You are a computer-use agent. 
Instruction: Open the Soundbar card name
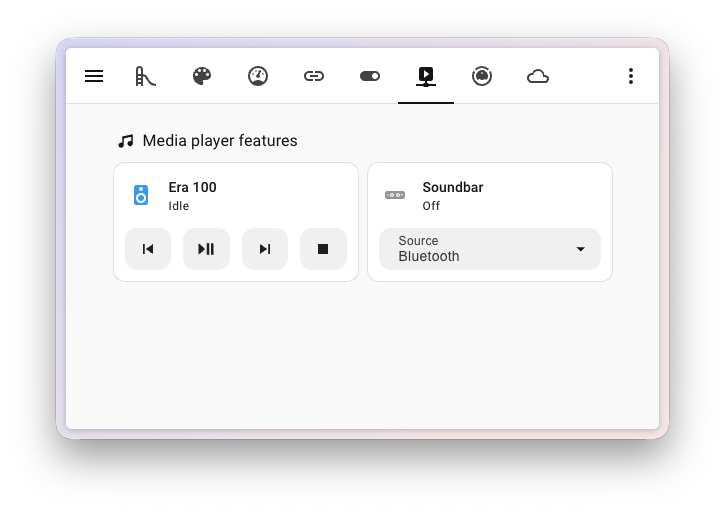tap(453, 187)
